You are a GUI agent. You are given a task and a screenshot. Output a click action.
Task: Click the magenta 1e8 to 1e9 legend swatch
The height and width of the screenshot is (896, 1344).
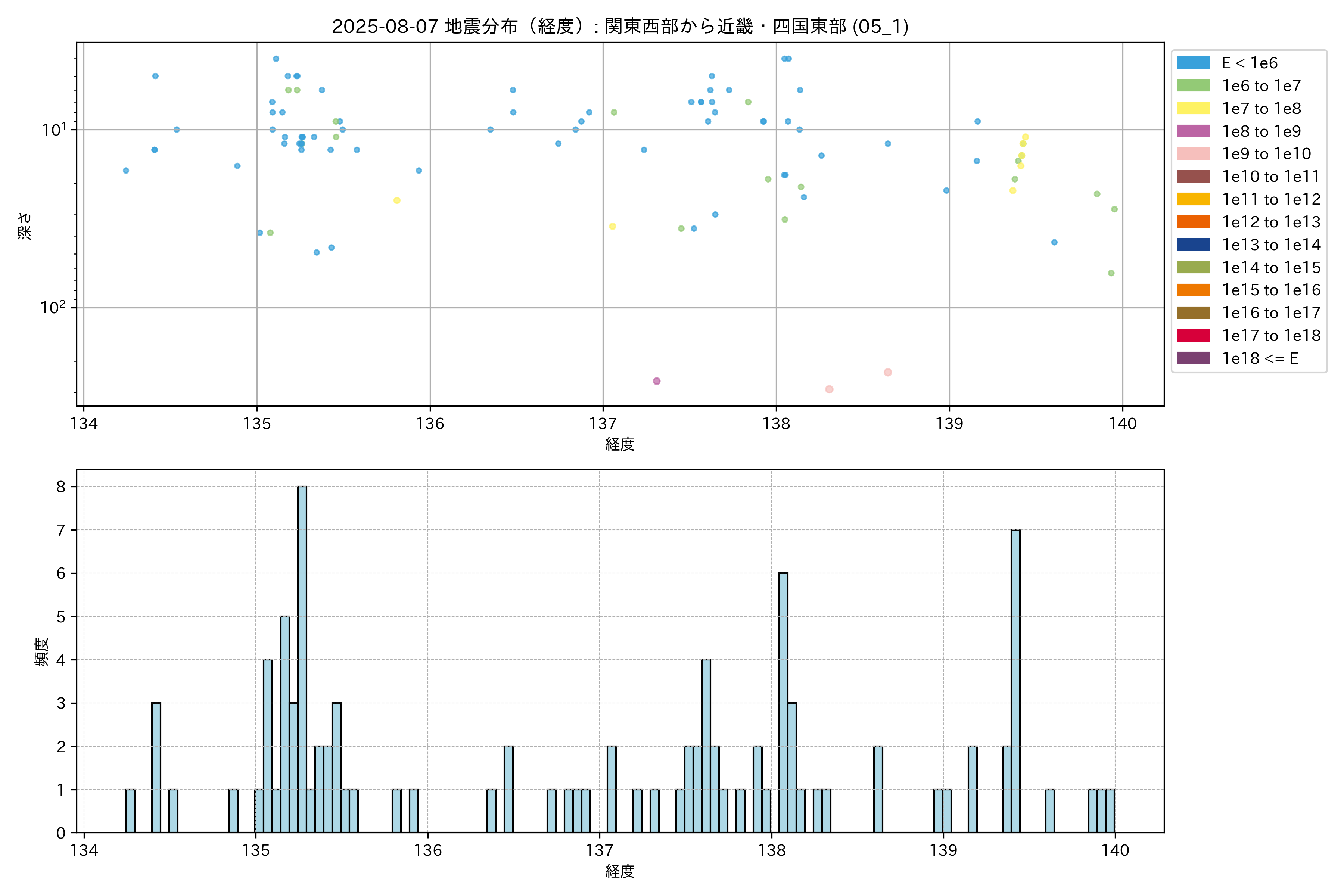tap(1192, 131)
